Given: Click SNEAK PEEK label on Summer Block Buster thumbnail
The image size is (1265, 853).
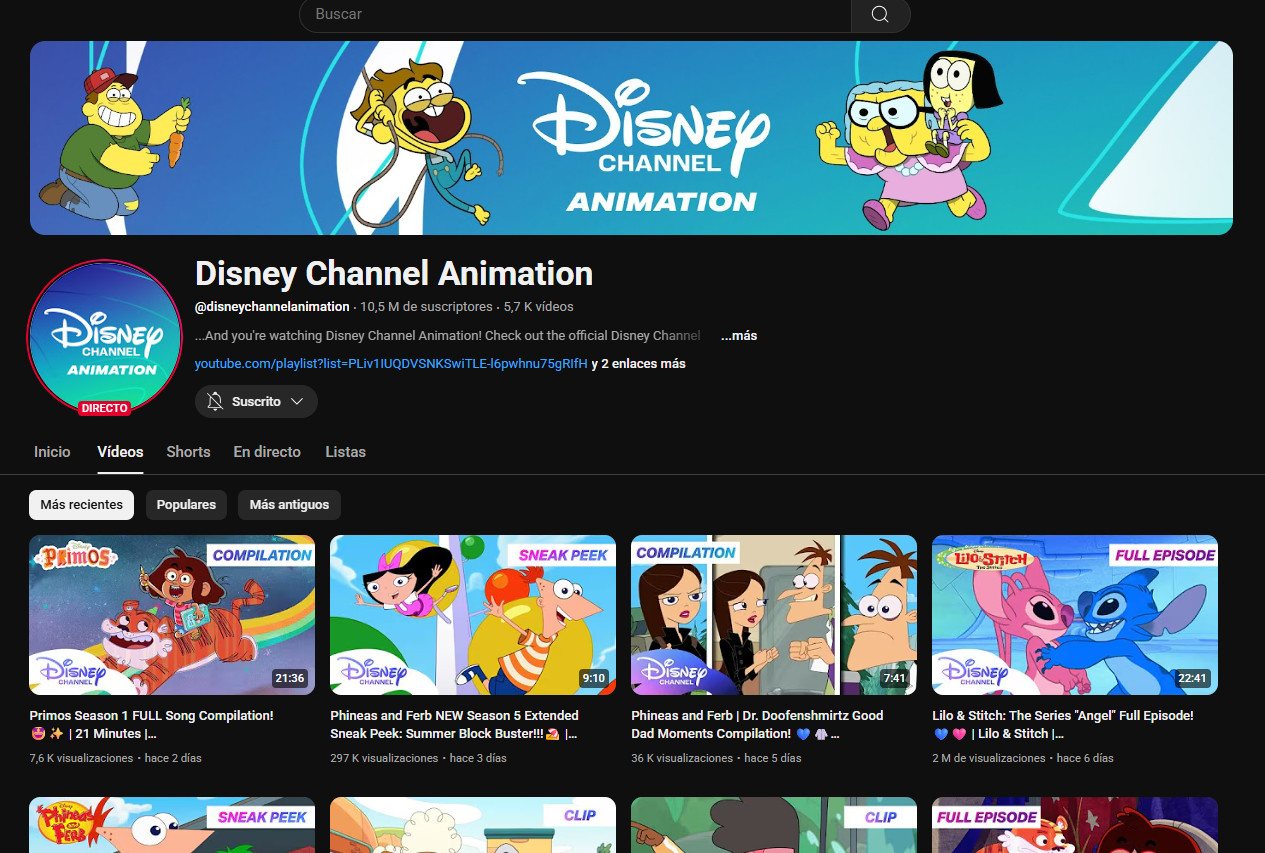Looking at the screenshot, I should [562, 555].
